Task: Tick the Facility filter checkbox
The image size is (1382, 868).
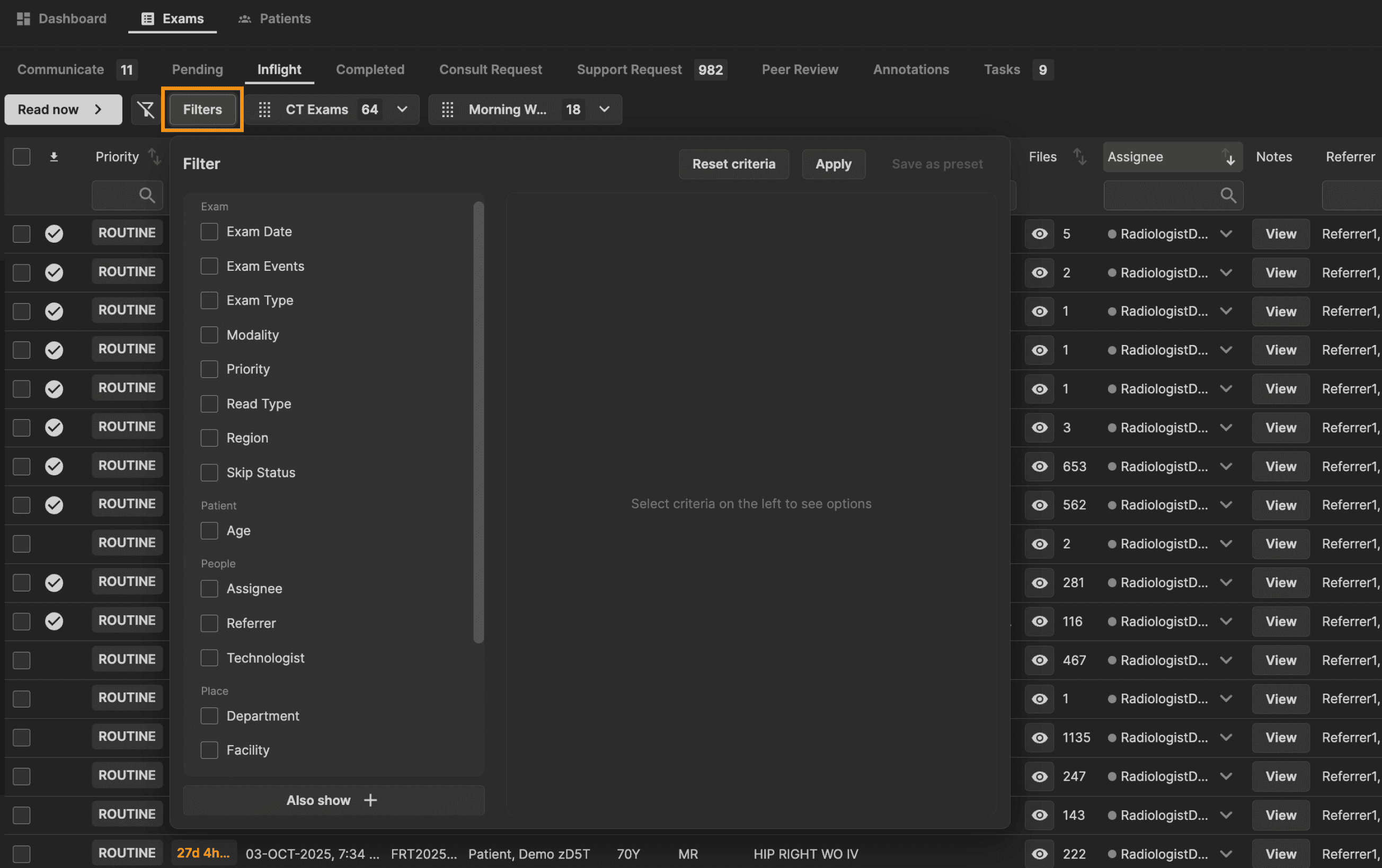Action: (x=209, y=750)
